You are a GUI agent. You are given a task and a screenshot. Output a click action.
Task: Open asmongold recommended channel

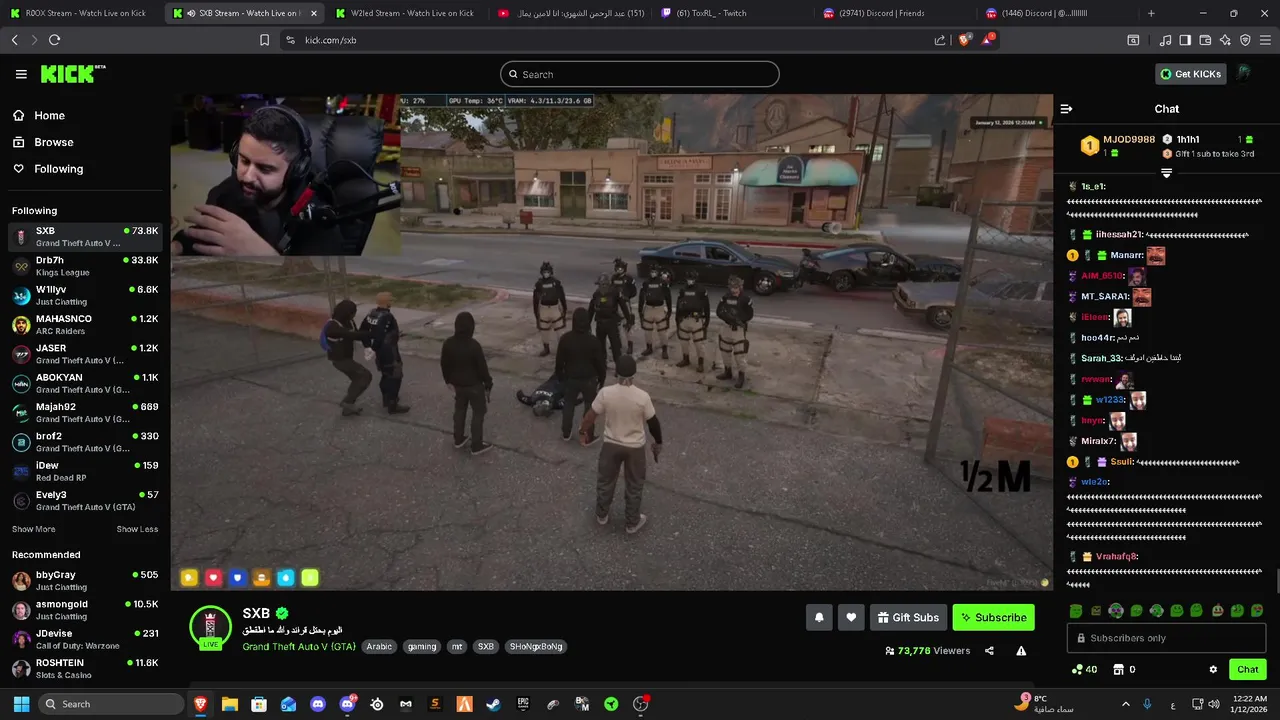coord(85,610)
